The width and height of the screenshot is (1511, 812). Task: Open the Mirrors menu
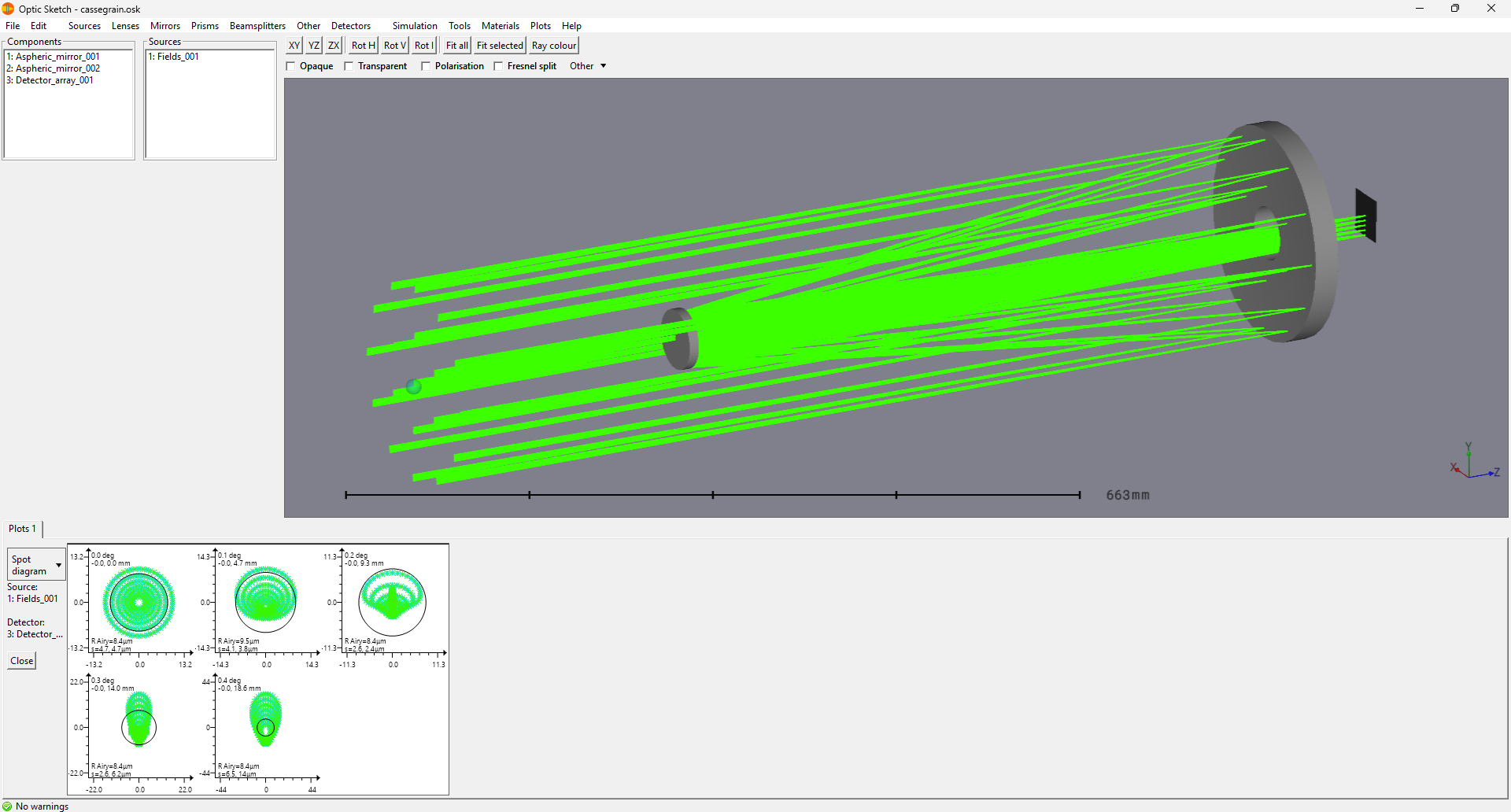tap(165, 26)
